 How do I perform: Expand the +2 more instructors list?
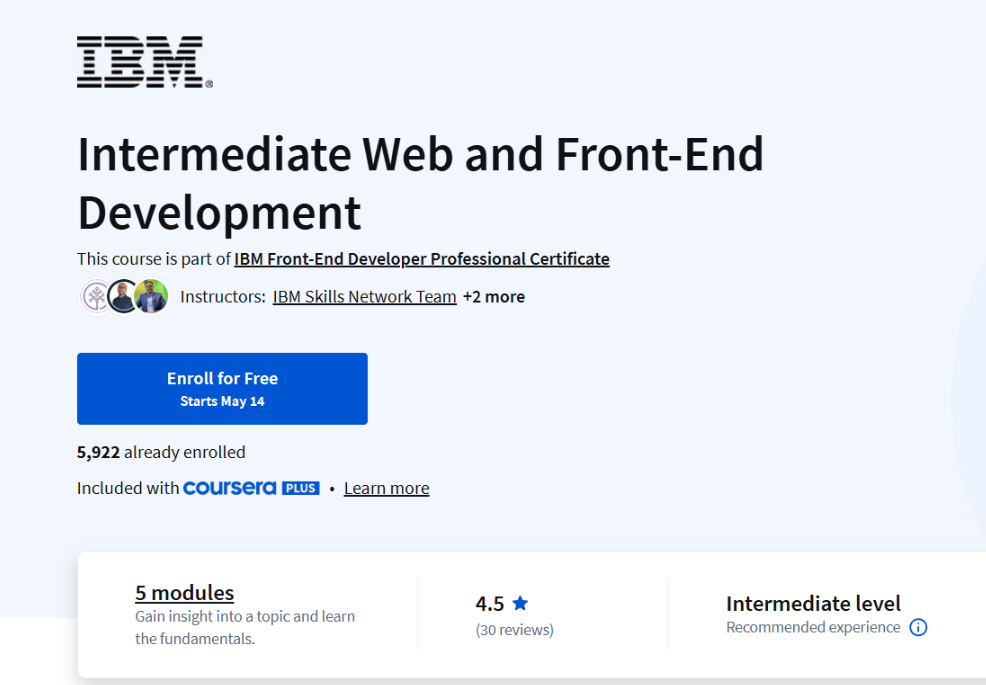click(x=493, y=296)
